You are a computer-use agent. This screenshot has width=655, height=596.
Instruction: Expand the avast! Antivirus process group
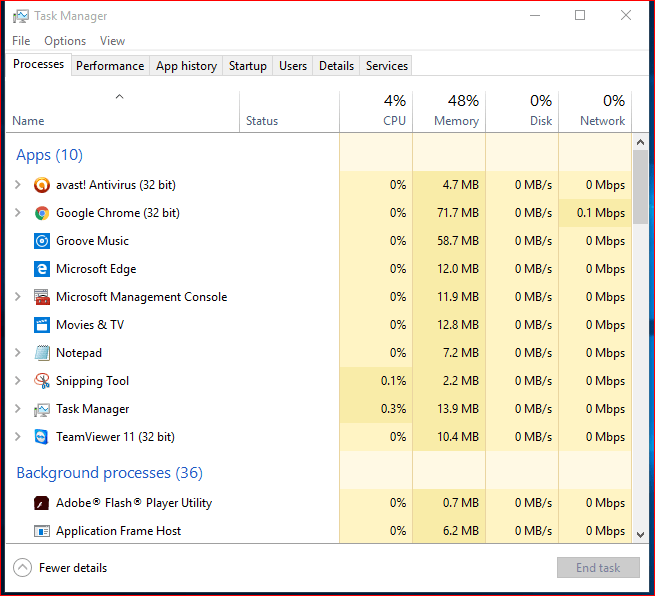point(18,185)
